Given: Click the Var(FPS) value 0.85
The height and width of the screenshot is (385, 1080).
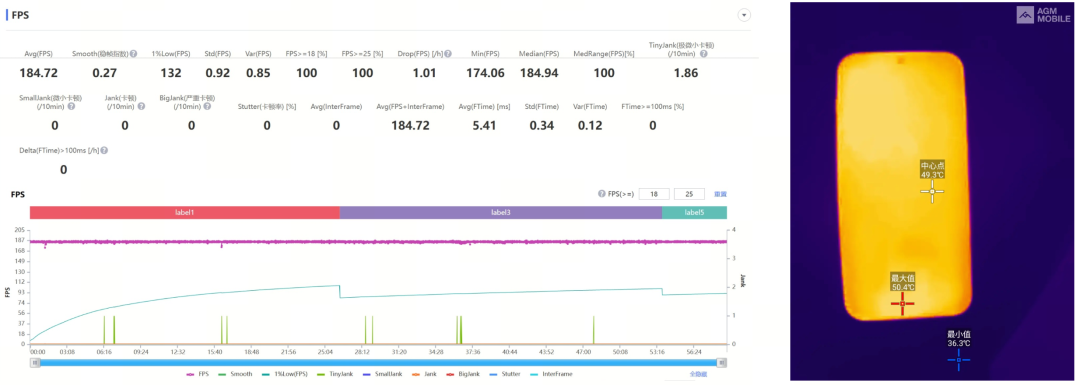Looking at the screenshot, I should point(258,72).
